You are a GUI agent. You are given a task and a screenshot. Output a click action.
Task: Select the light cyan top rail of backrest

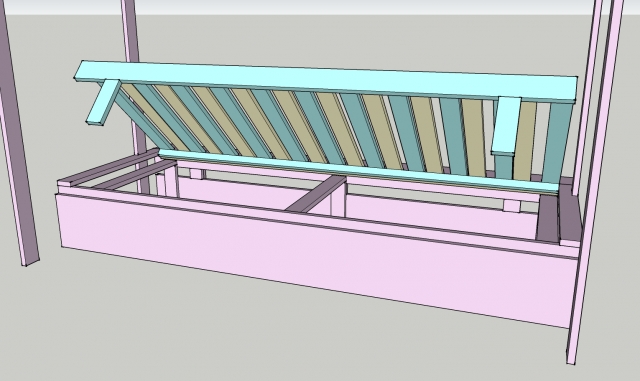tap(327, 81)
